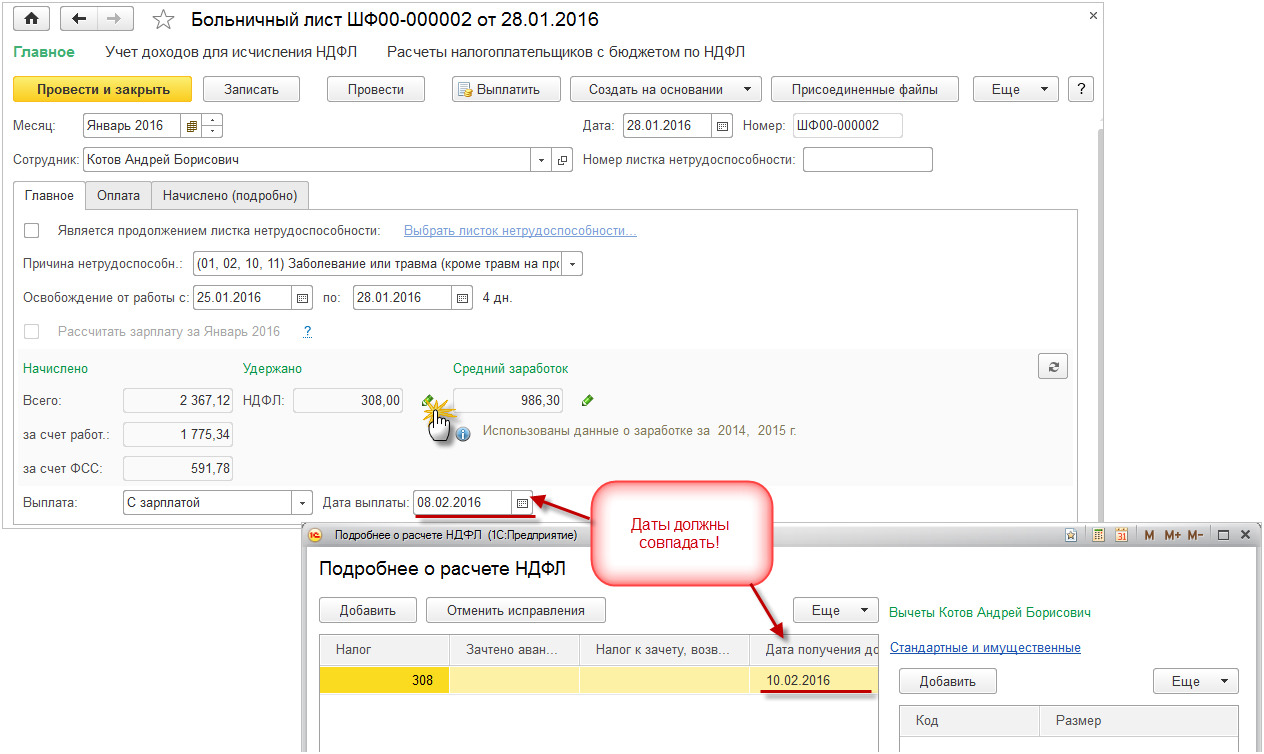
Task: Click the M memory button in title bar
Action: (x=1149, y=535)
